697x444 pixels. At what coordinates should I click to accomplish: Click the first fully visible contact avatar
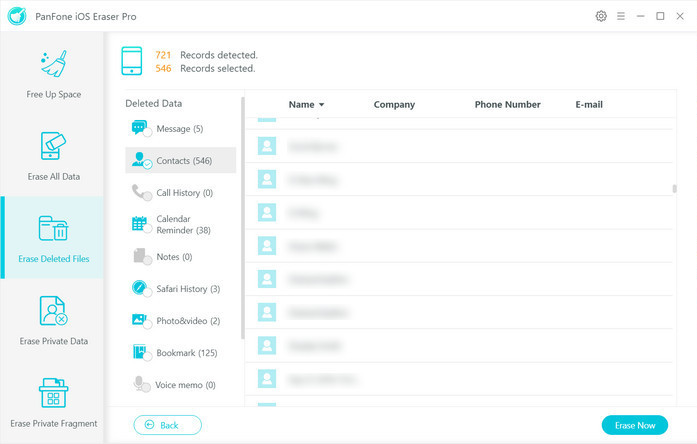(267, 146)
